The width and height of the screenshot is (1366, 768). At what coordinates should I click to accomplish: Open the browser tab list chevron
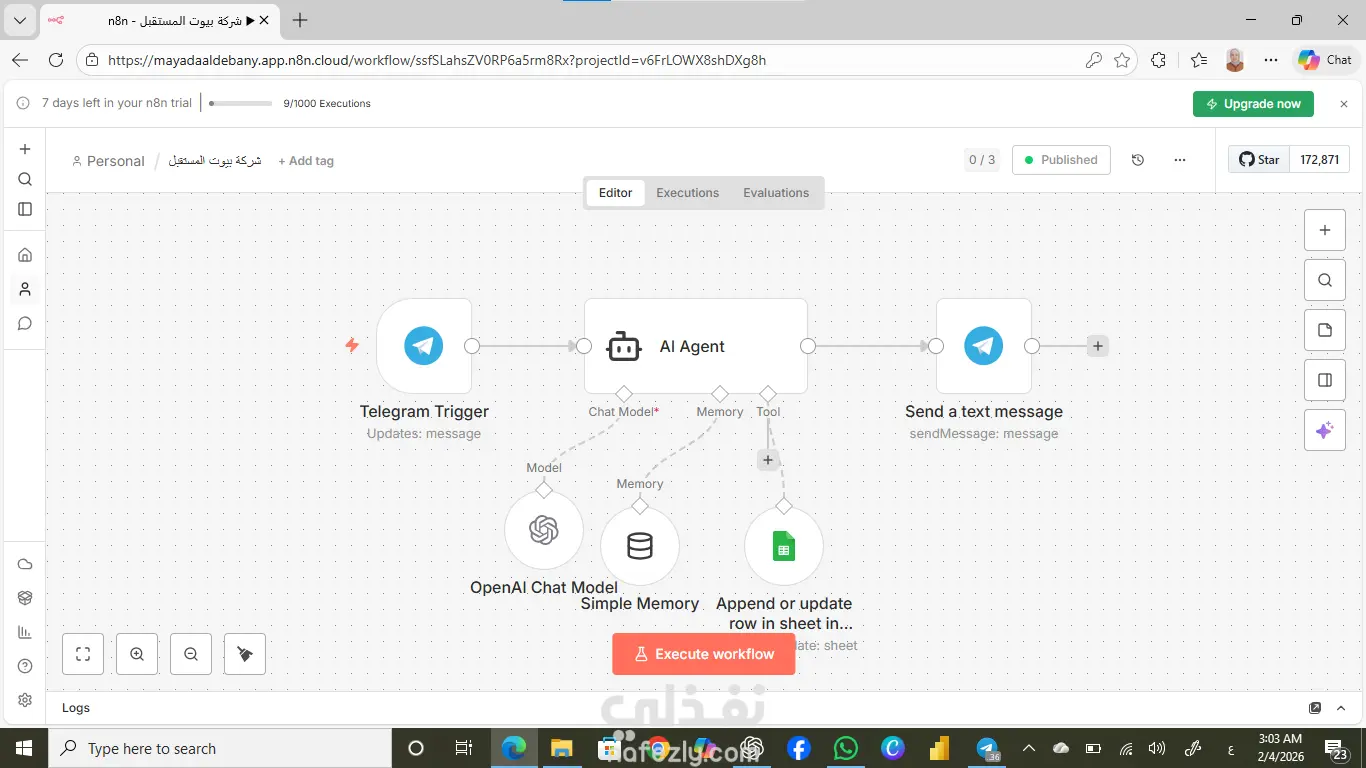pyautogui.click(x=20, y=20)
